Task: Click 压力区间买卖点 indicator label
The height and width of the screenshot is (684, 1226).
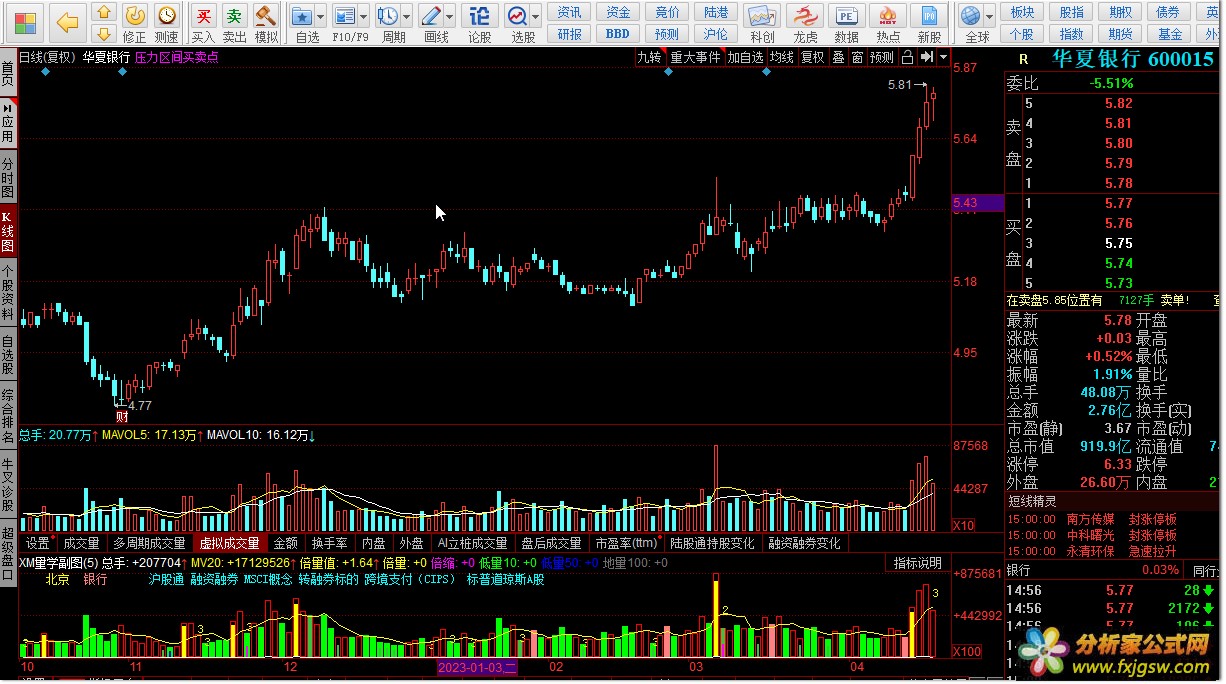Action: [176, 57]
